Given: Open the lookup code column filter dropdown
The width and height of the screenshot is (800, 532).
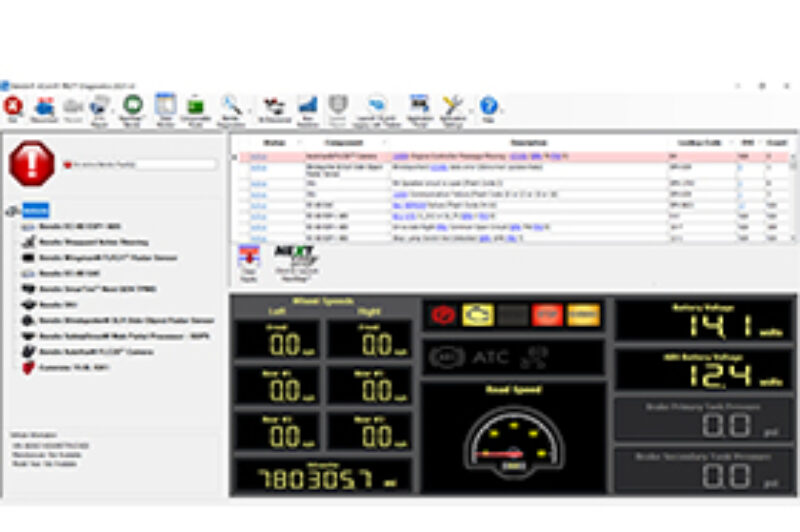Looking at the screenshot, I should pyautogui.click(x=732, y=143).
